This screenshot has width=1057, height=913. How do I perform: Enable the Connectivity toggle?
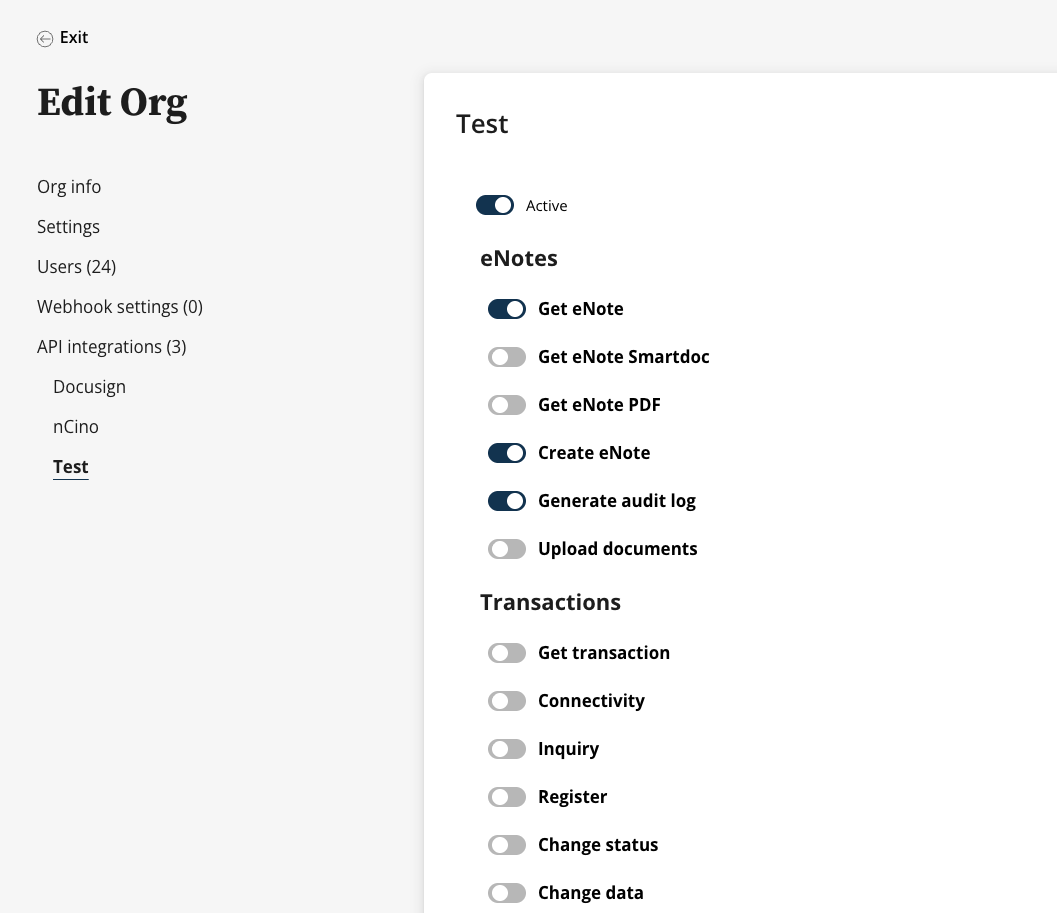(x=507, y=701)
